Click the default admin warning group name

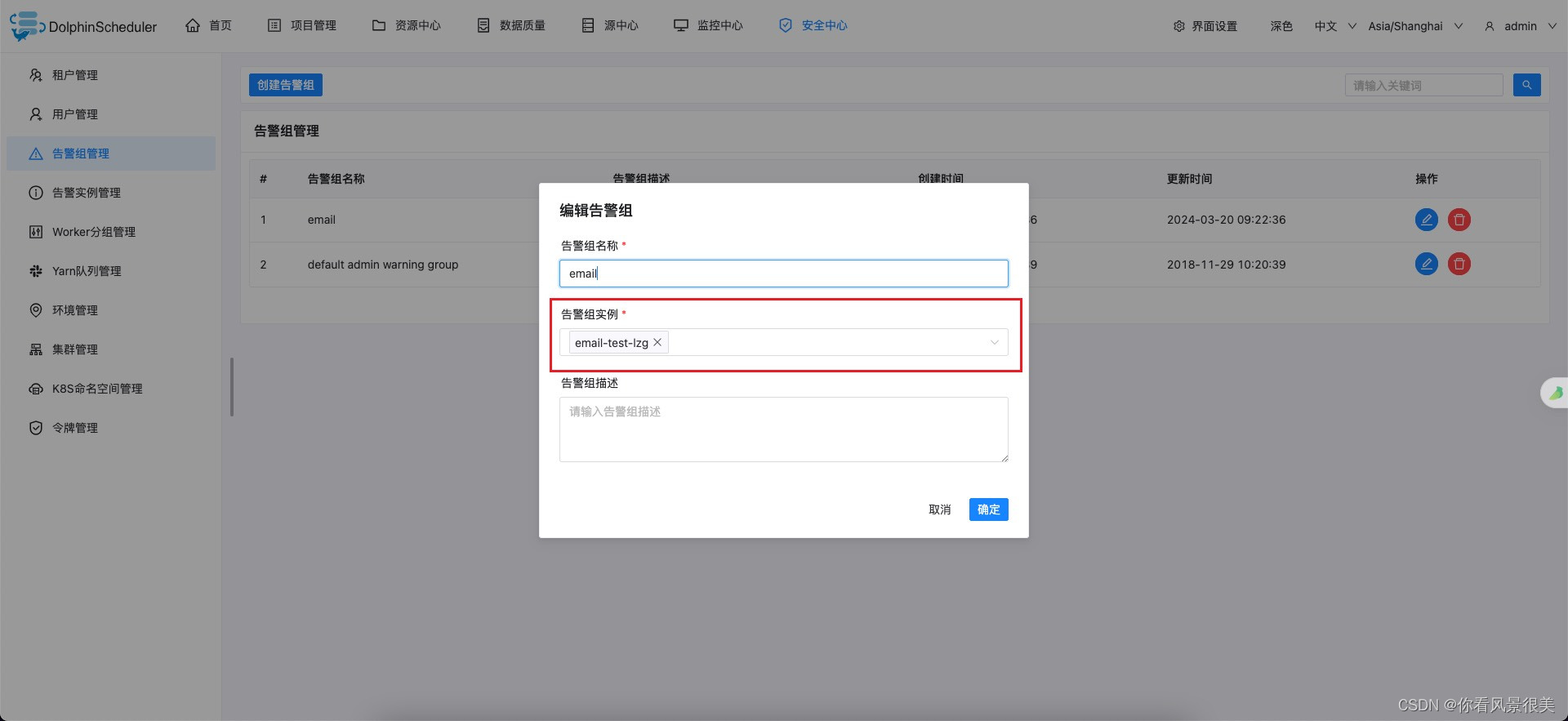(x=383, y=265)
